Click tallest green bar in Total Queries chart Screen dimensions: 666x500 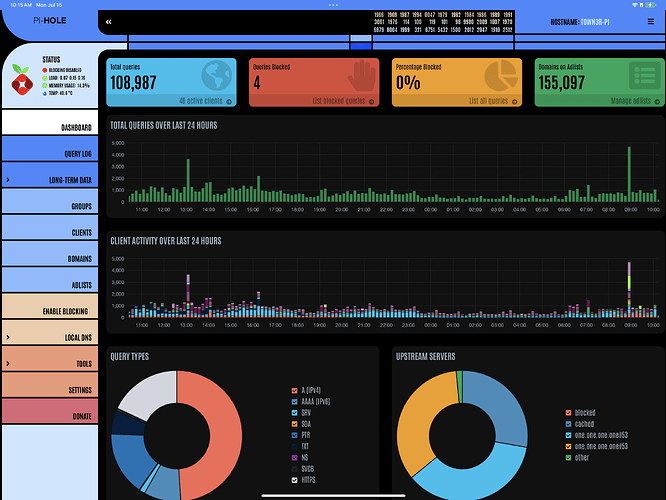click(x=629, y=177)
